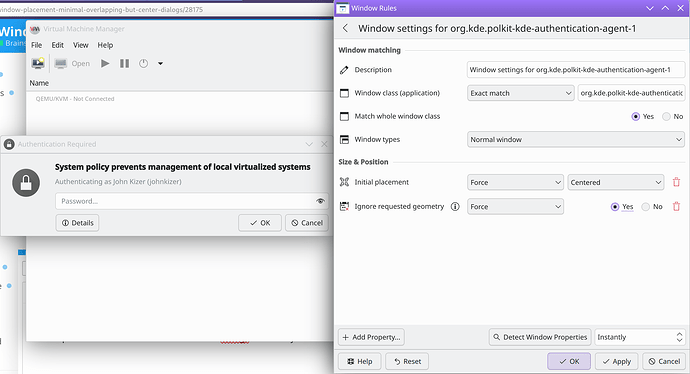Open Initial placement Force dropdown

515,182
